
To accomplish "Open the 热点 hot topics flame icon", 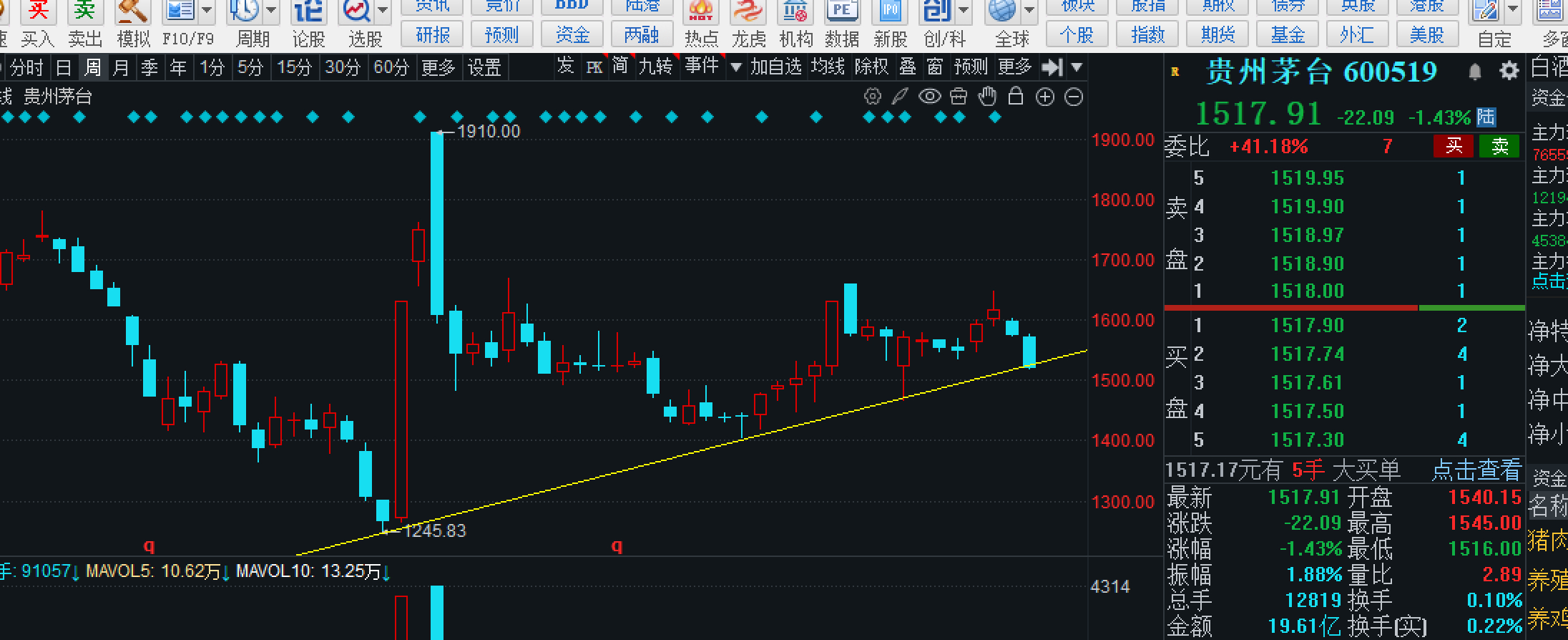I will [700, 11].
